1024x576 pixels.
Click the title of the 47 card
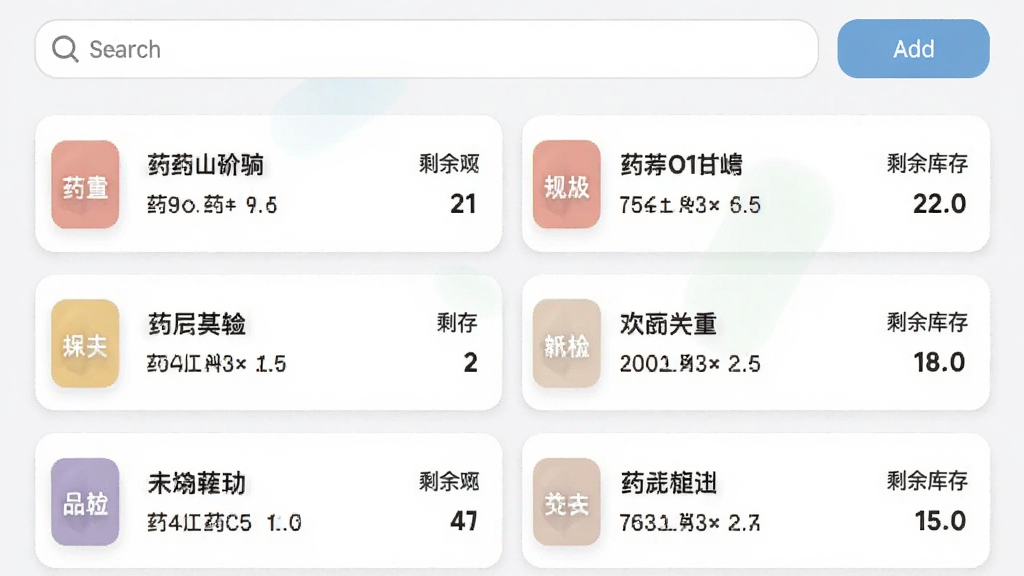click(197, 483)
